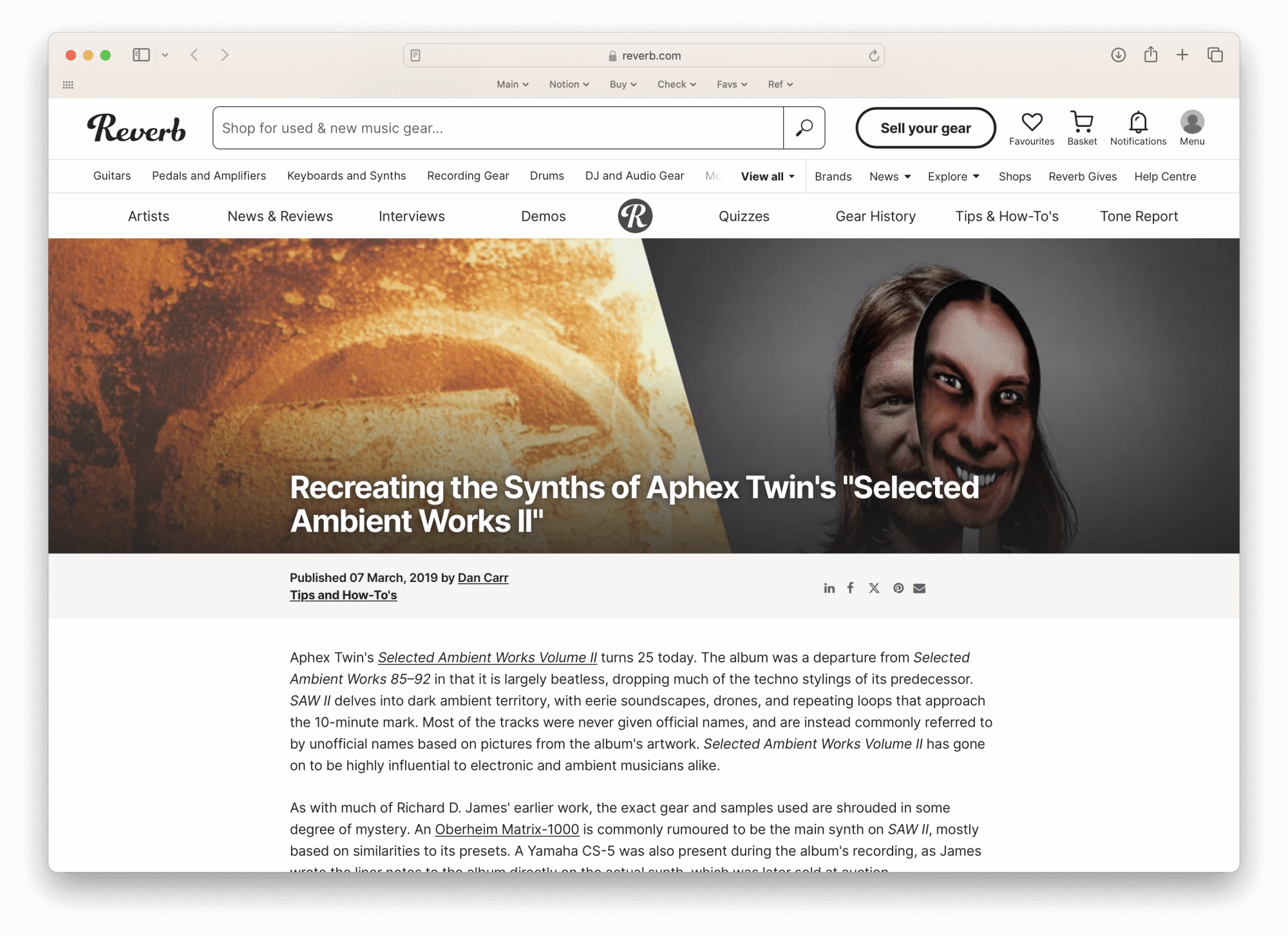Open the Help Centre
Screen dimensions: 1288x936
(x=1165, y=176)
